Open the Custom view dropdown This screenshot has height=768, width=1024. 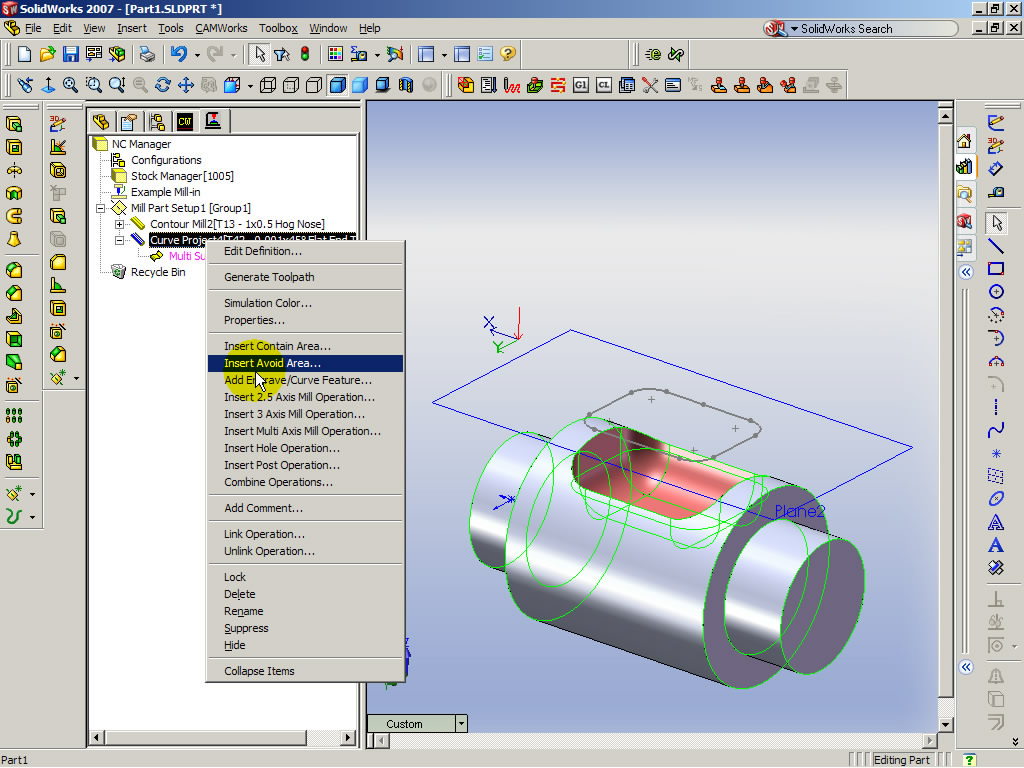[462, 724]
